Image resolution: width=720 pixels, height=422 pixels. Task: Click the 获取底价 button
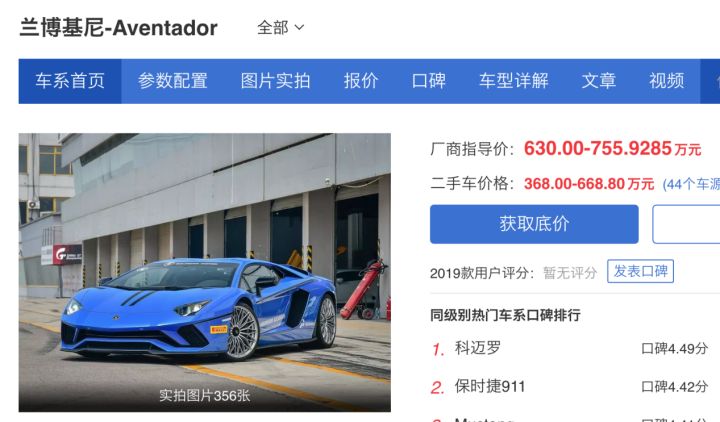coord(534,224)
